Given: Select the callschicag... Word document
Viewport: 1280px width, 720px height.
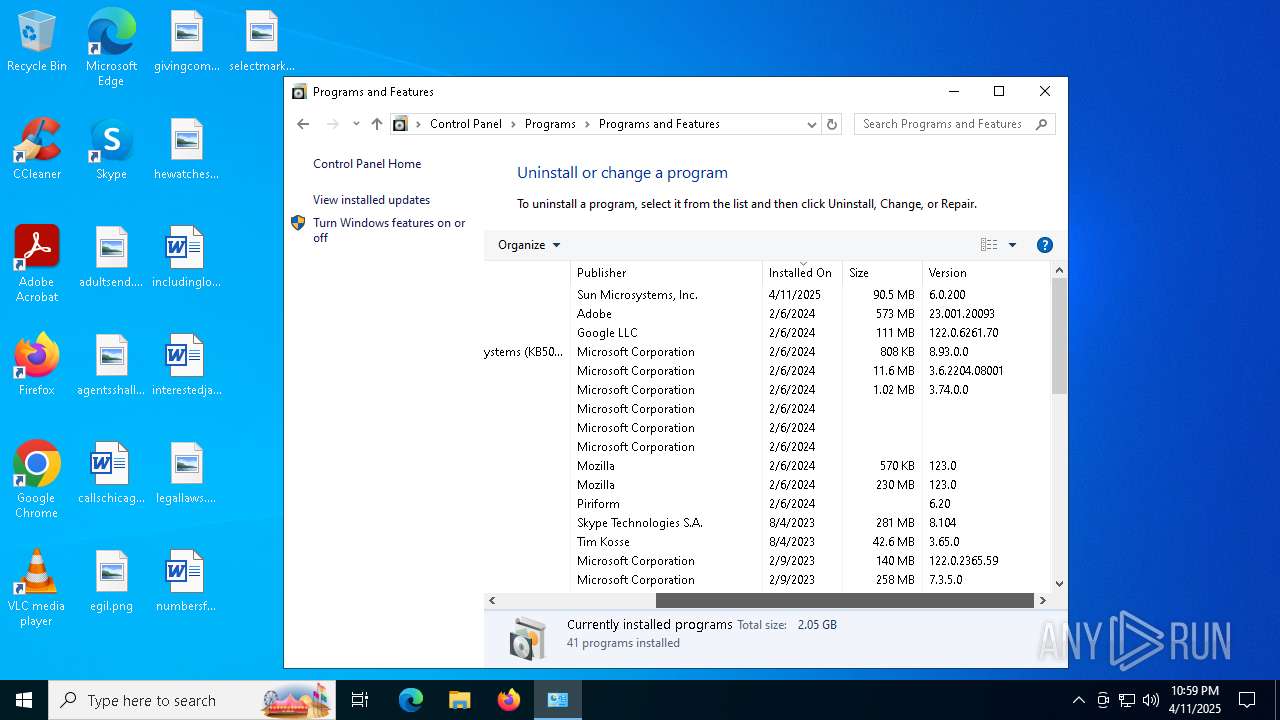Looking at the screenshot, I should pos(111,473).
